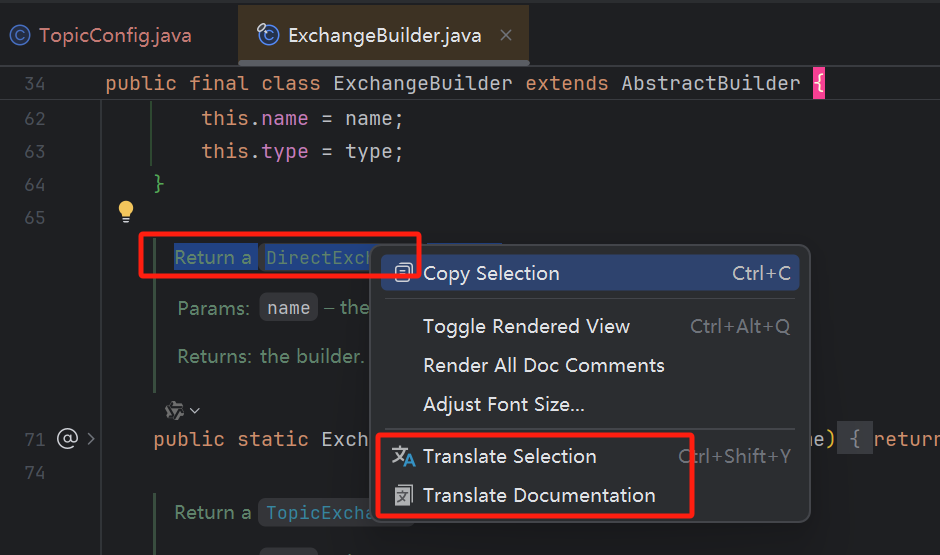
Task: Click the highlighted opening brace on line 34
Action: [818, 83]
